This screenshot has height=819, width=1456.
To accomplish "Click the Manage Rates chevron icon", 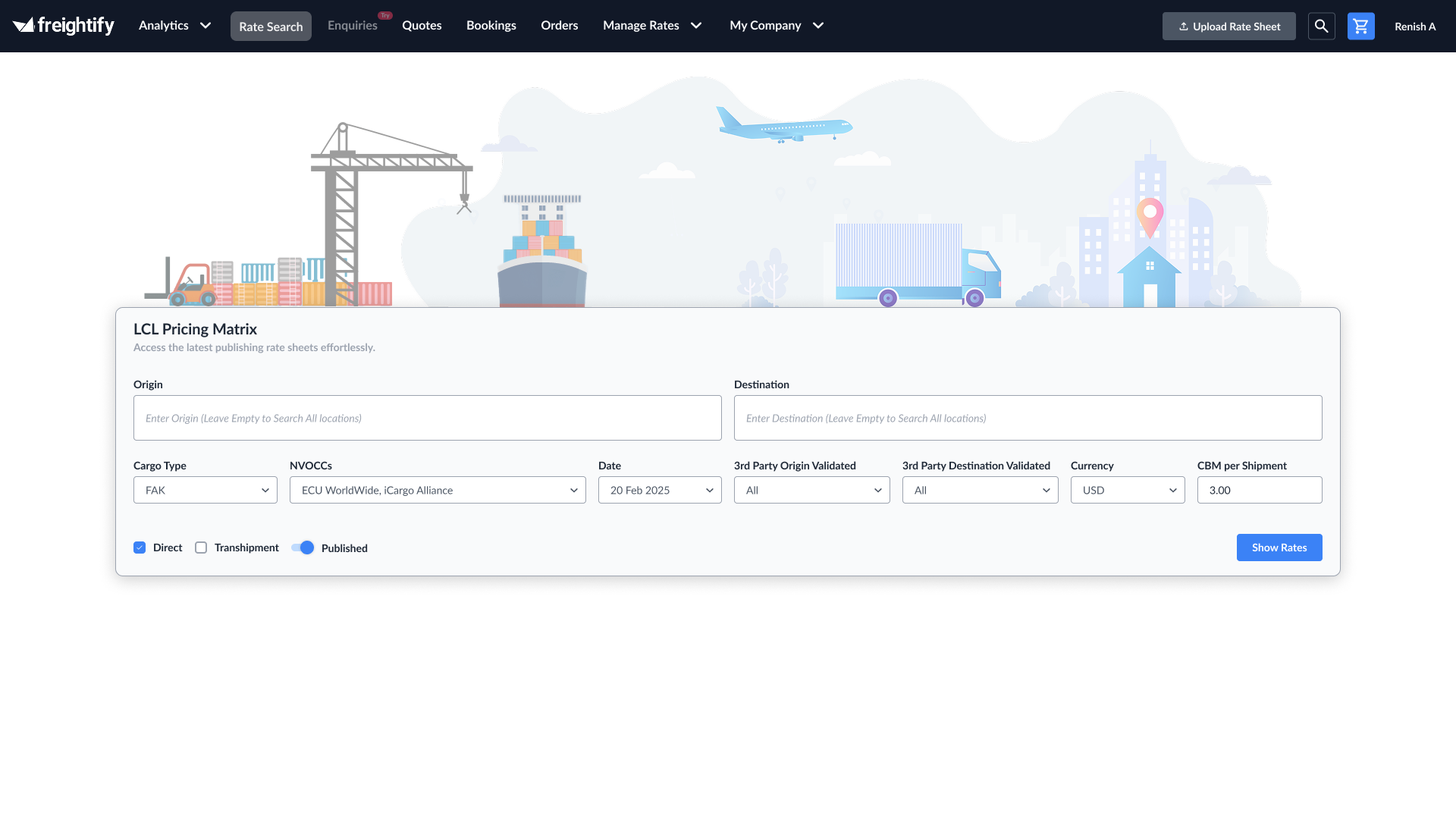I will pyautogui.click(x=696, y=25).
